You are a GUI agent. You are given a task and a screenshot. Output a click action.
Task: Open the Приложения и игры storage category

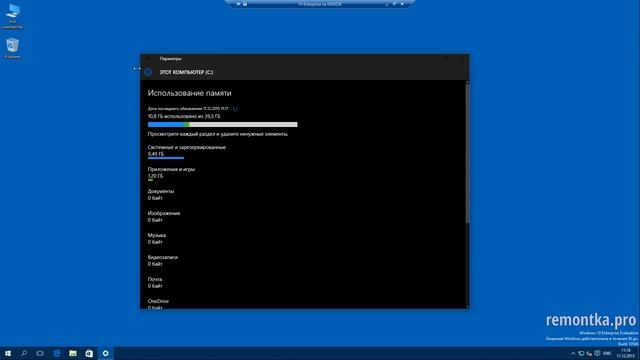[171, 173]
